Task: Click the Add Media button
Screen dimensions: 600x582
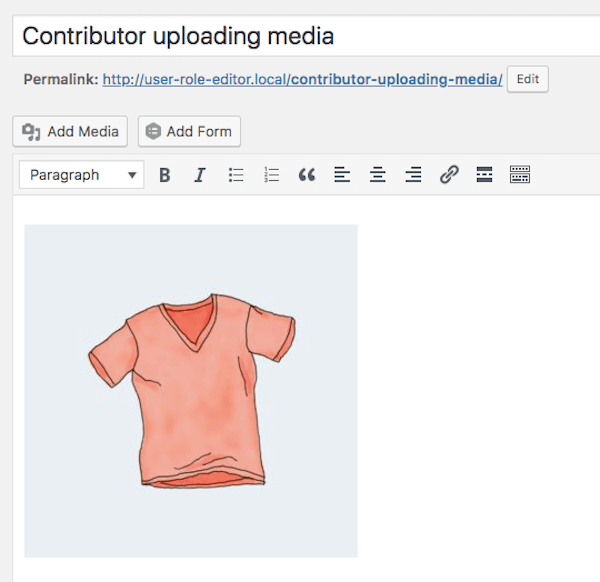Action: click(70, 132)
